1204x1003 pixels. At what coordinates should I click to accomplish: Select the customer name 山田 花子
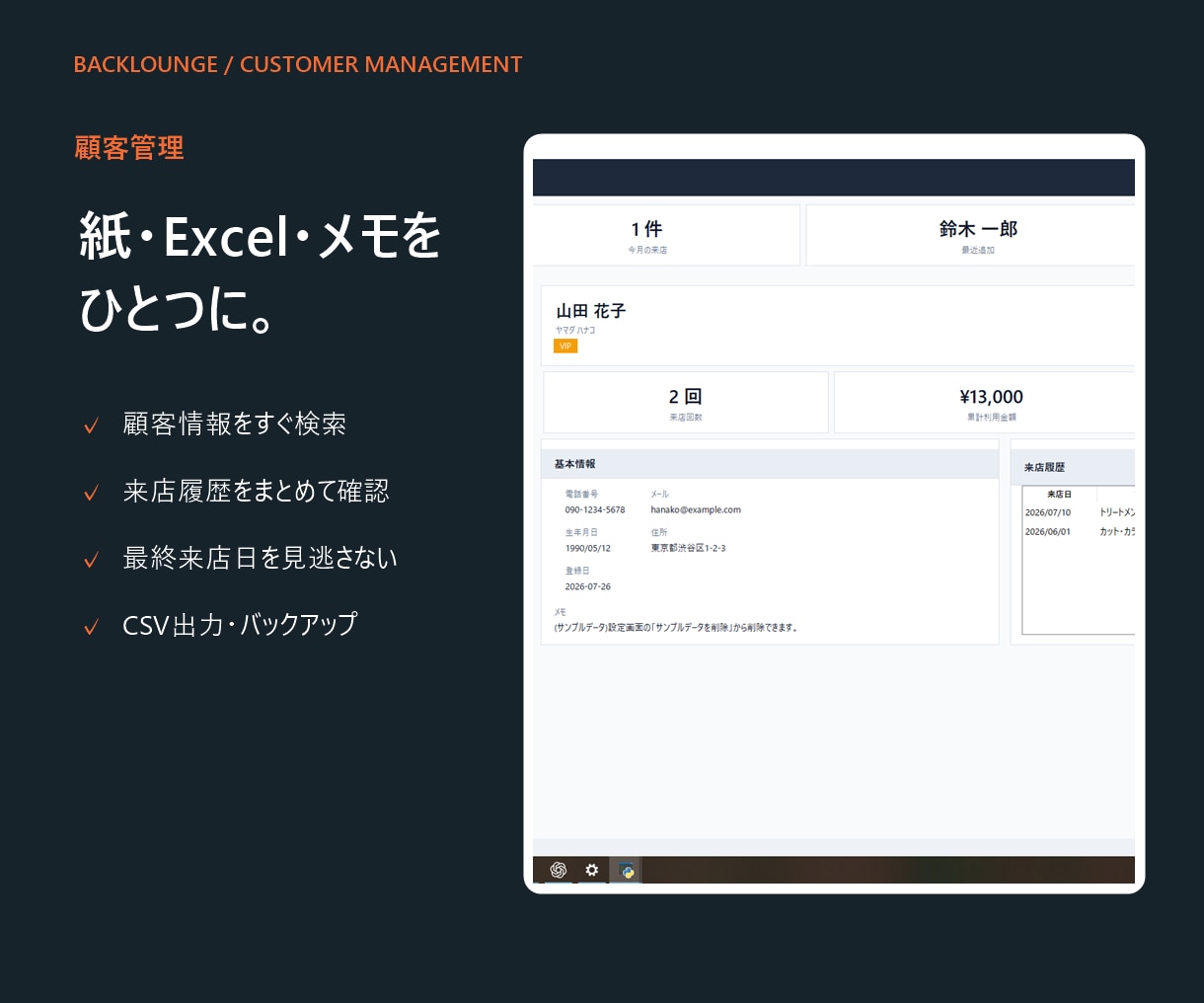point(591,311)
